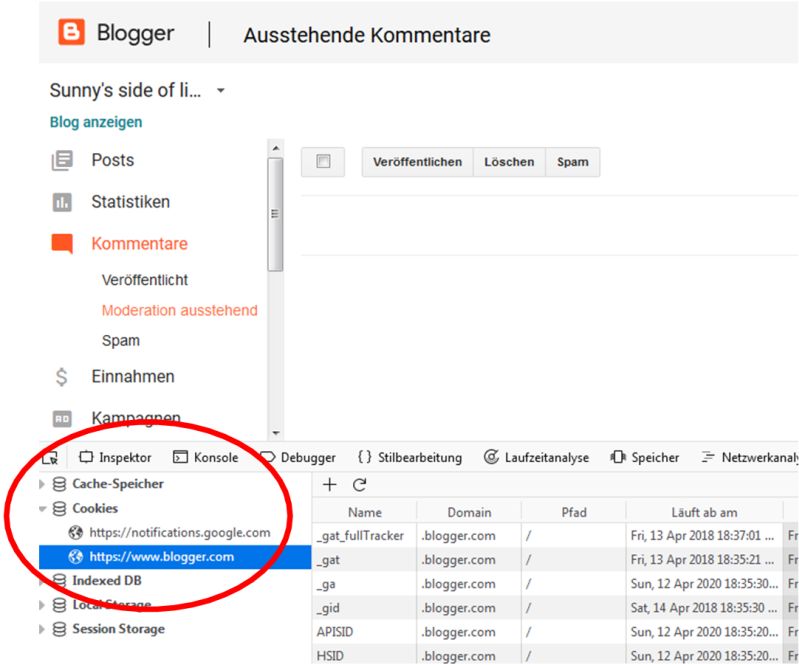The width and height of the screenshot is (799, 665).
Task: Sort by Läuft ab am column header
Action: pyautogui.click(x=704, y=513)
